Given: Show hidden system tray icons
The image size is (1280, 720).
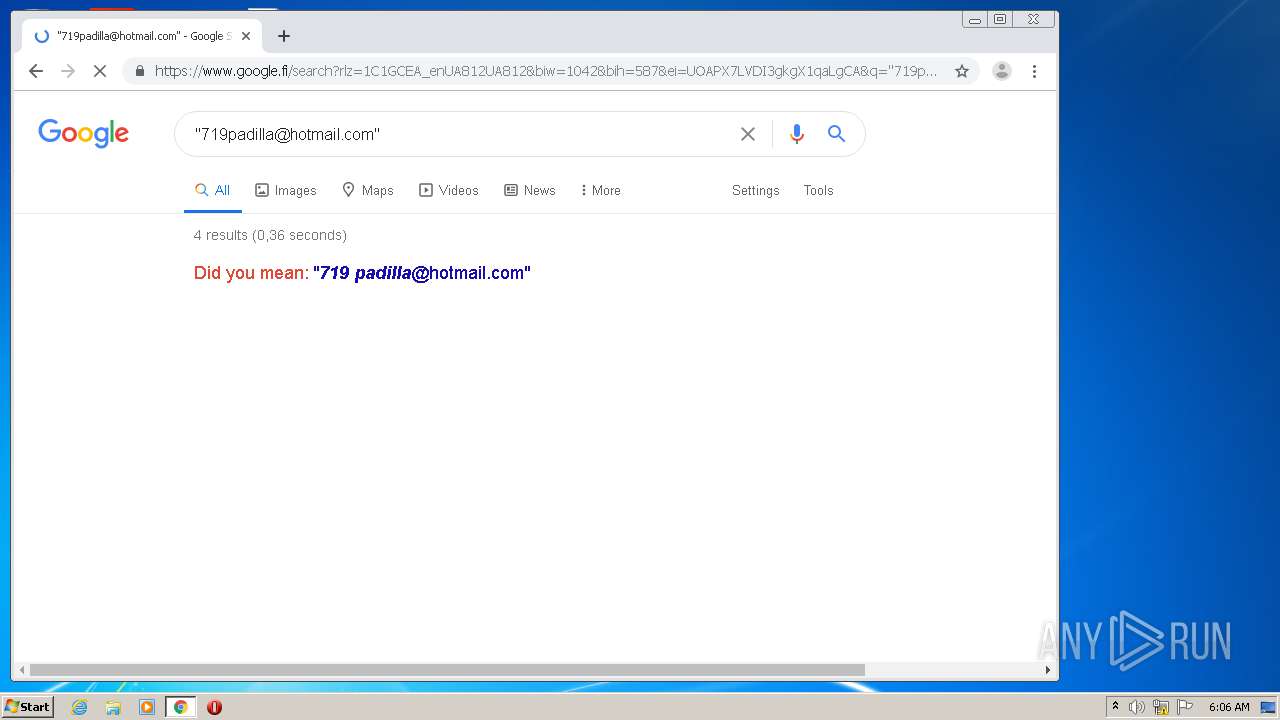Looking at the screenshot, I should pyautogui.click(x=1115, y=707).
